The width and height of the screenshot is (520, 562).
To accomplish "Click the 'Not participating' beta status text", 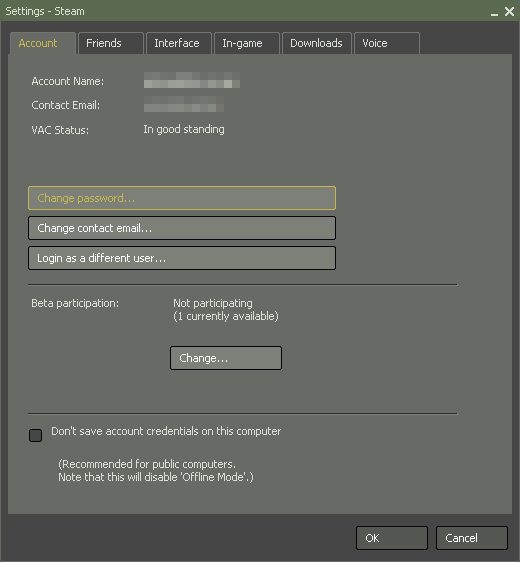I will 213,303.
